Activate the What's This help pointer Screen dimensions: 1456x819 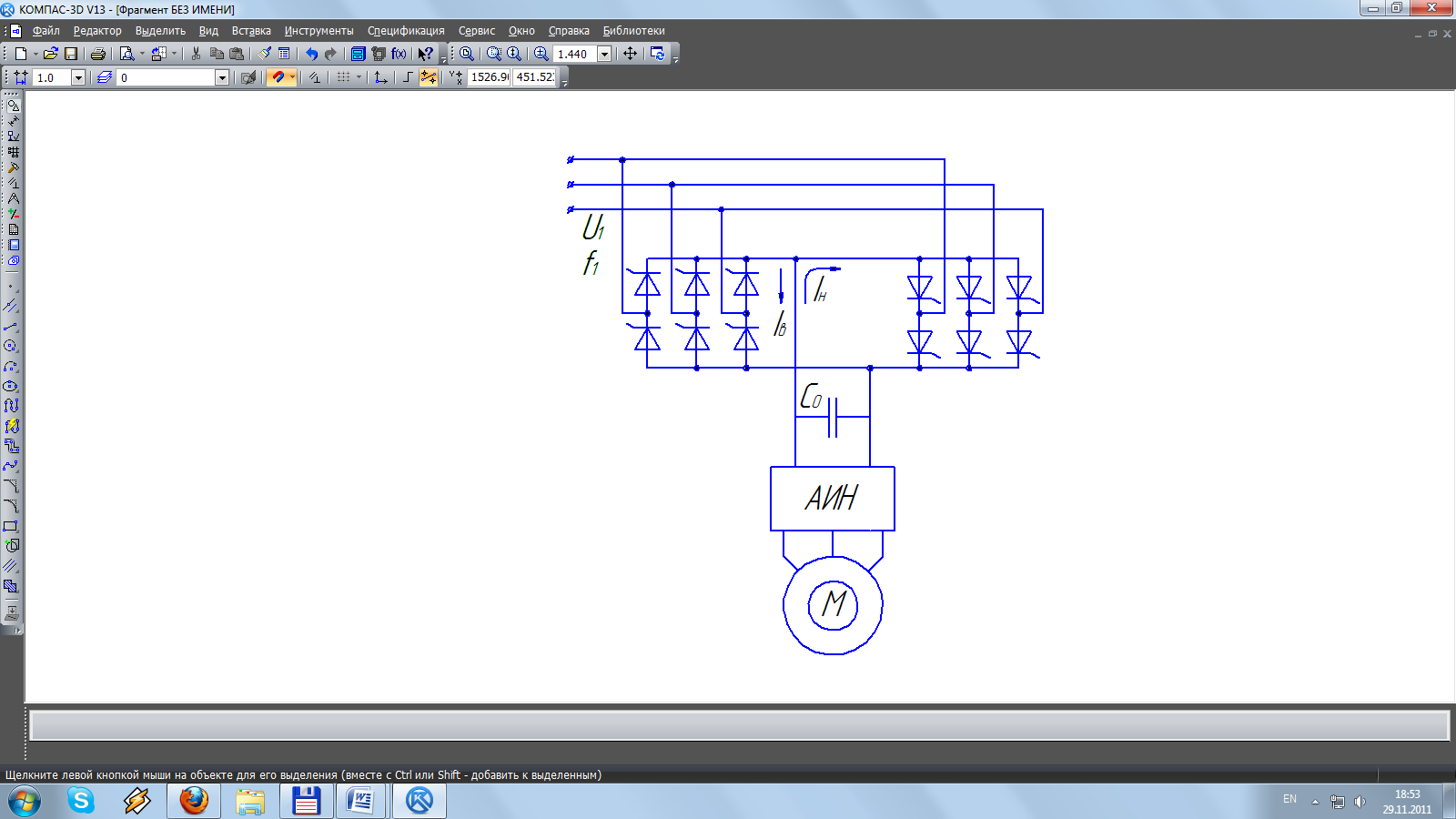click(x=425, y=54)
